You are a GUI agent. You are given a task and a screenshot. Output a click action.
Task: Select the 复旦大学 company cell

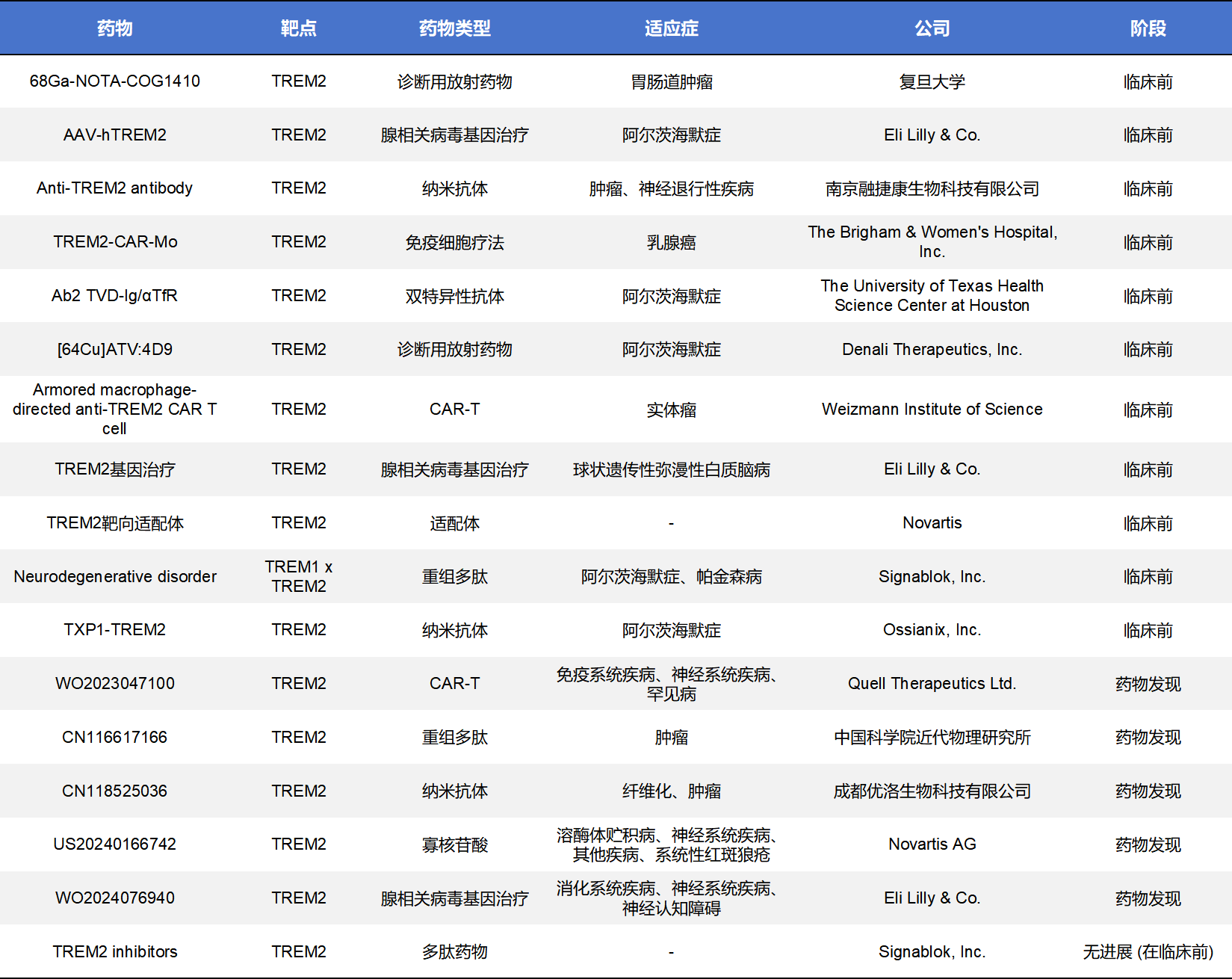932,81
